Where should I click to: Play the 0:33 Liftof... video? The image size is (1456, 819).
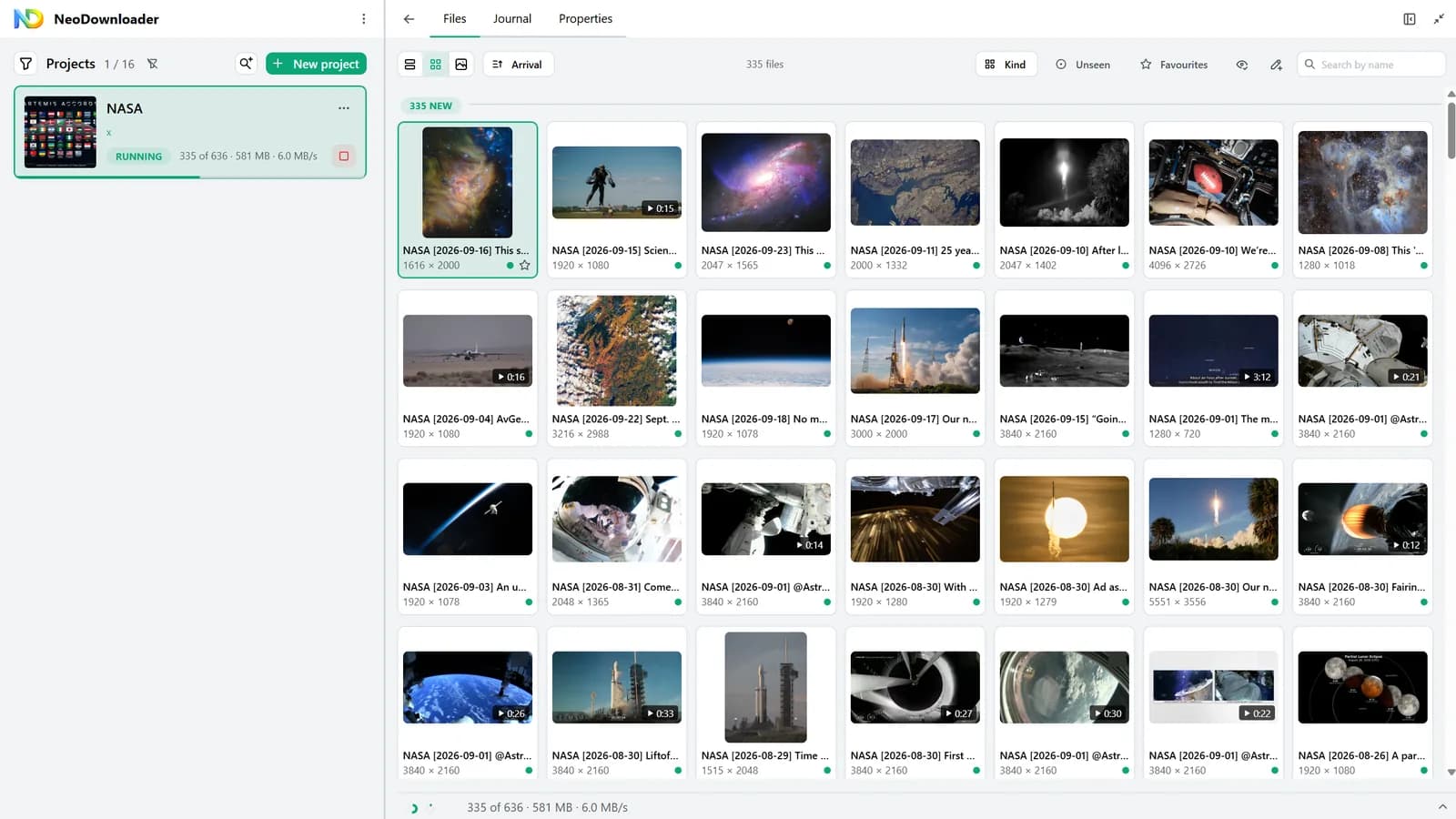coord(617,688)
